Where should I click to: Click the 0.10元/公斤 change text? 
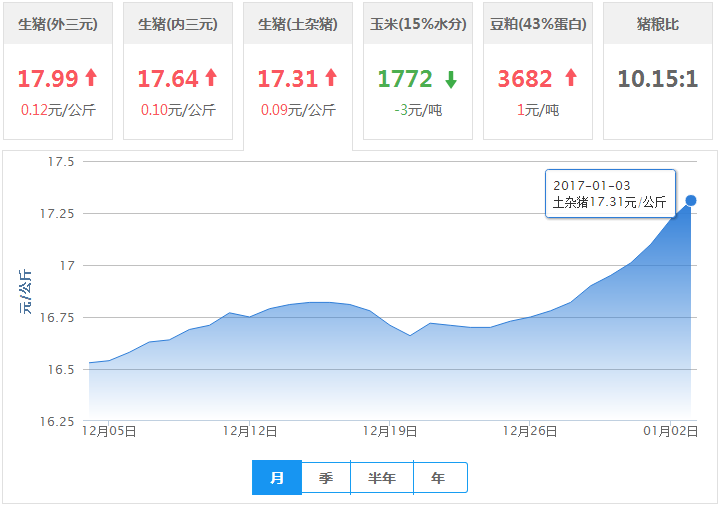pos(178,110)
